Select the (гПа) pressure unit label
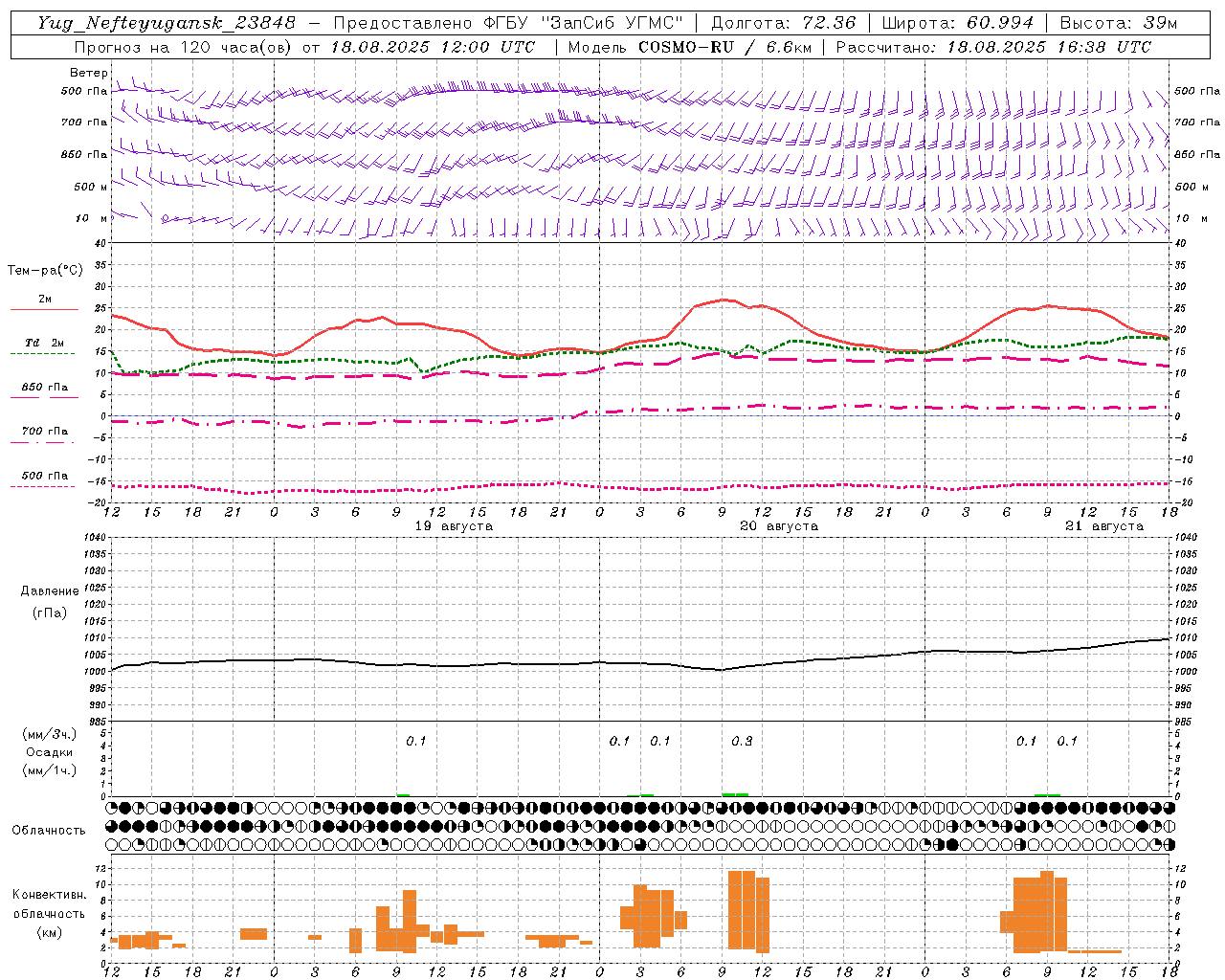 pyautogui.click(x=49, y=612)
